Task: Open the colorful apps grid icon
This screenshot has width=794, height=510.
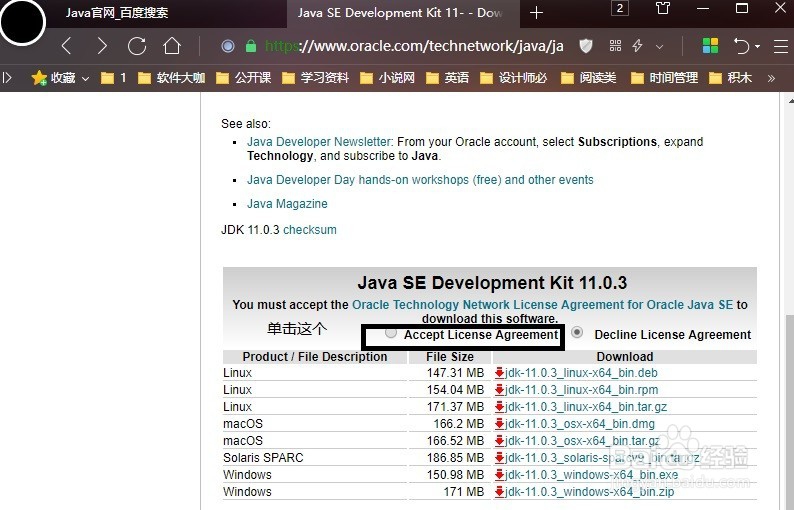Action: [x=710, y=46]
